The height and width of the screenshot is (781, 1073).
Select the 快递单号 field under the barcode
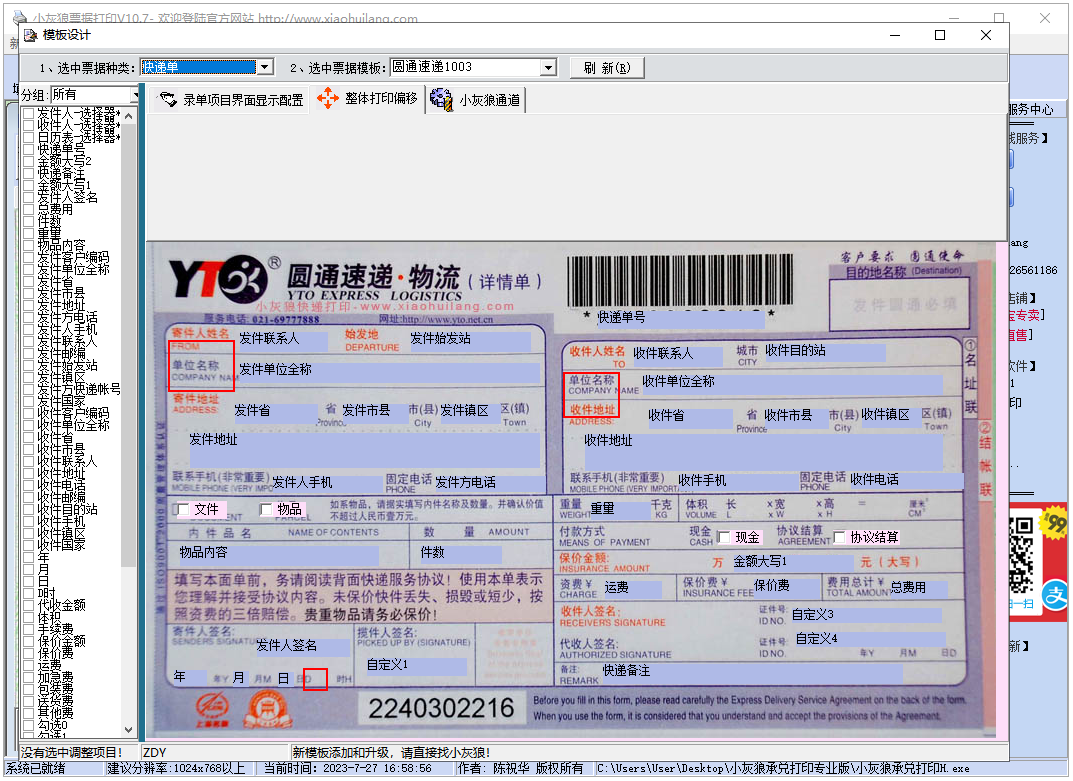click(x=680, y=318)
